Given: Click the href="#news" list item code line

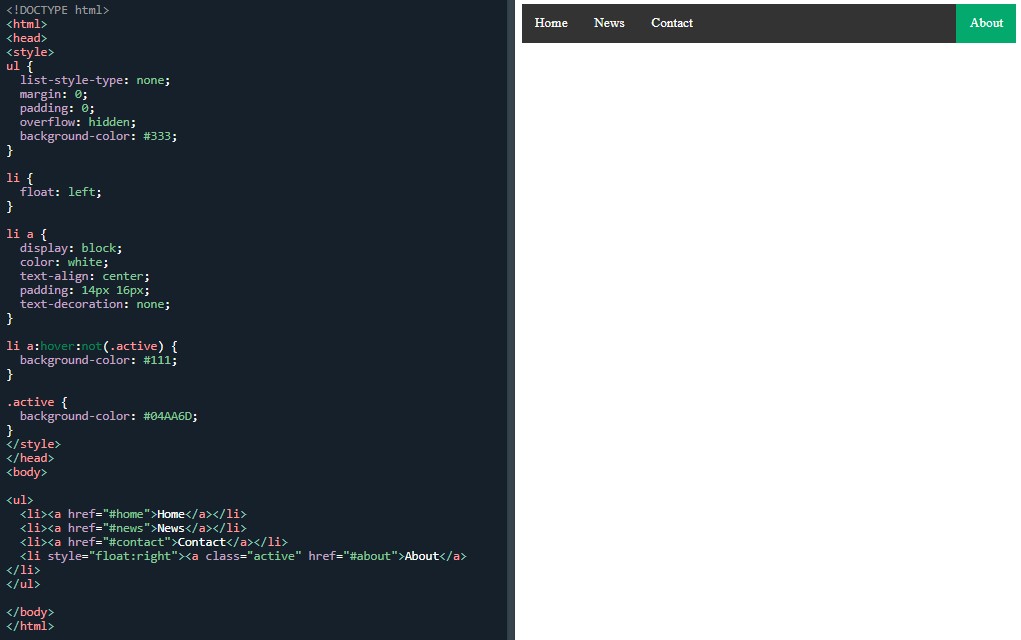Looking at the screenshot, I should (132, 528).
